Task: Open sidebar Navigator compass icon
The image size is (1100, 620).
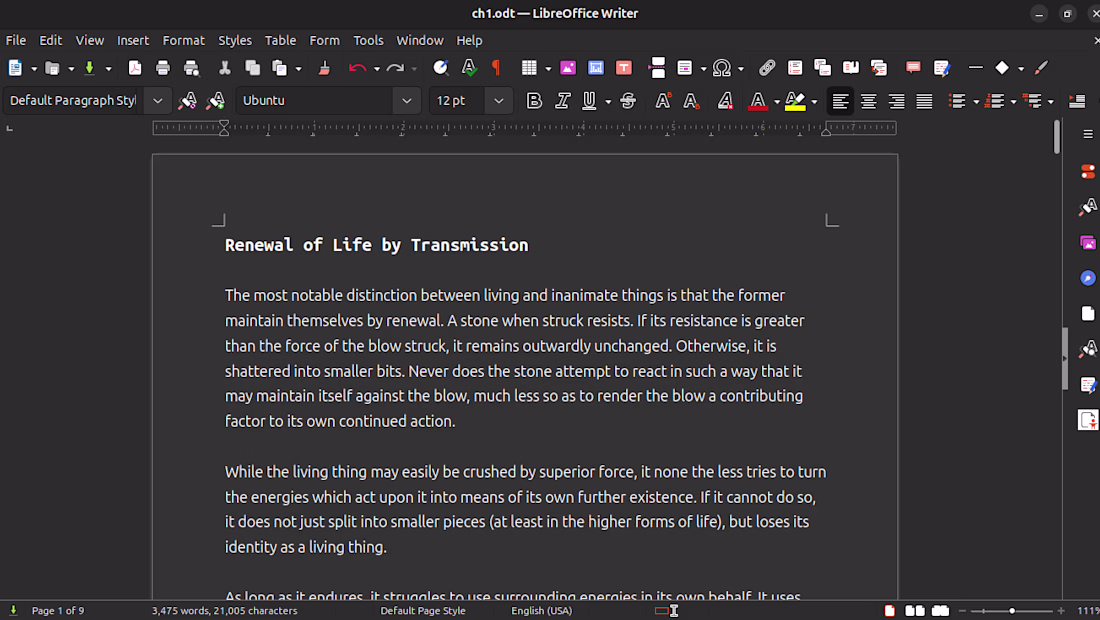Action: click(x=1087, y=278)
